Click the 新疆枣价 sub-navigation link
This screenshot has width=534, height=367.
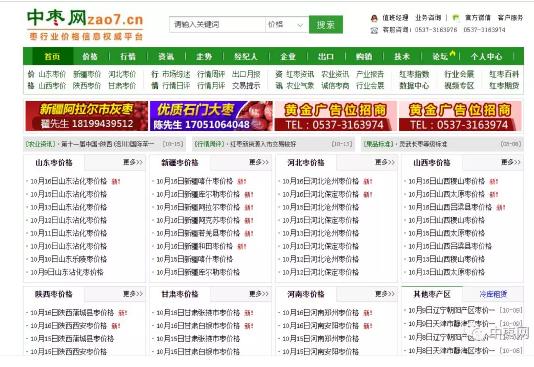(87, 74)
